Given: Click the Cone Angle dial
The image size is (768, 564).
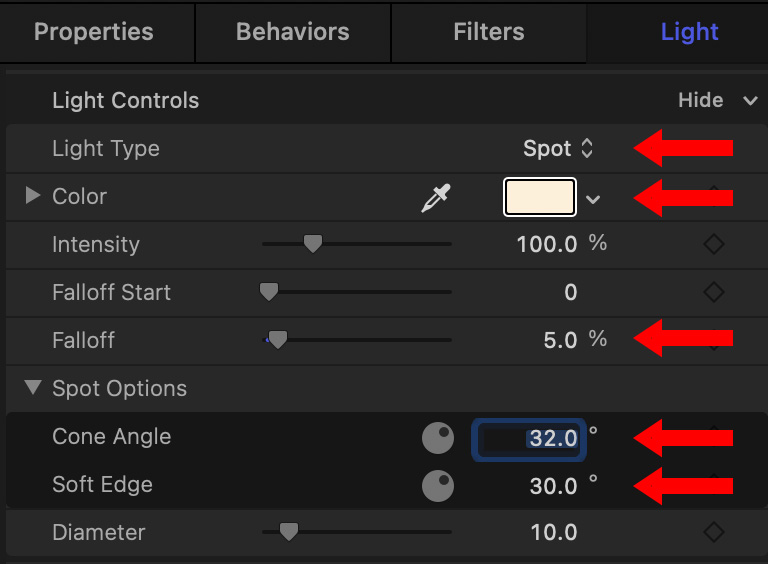Looking at the screenshot, I should (438, 438).
